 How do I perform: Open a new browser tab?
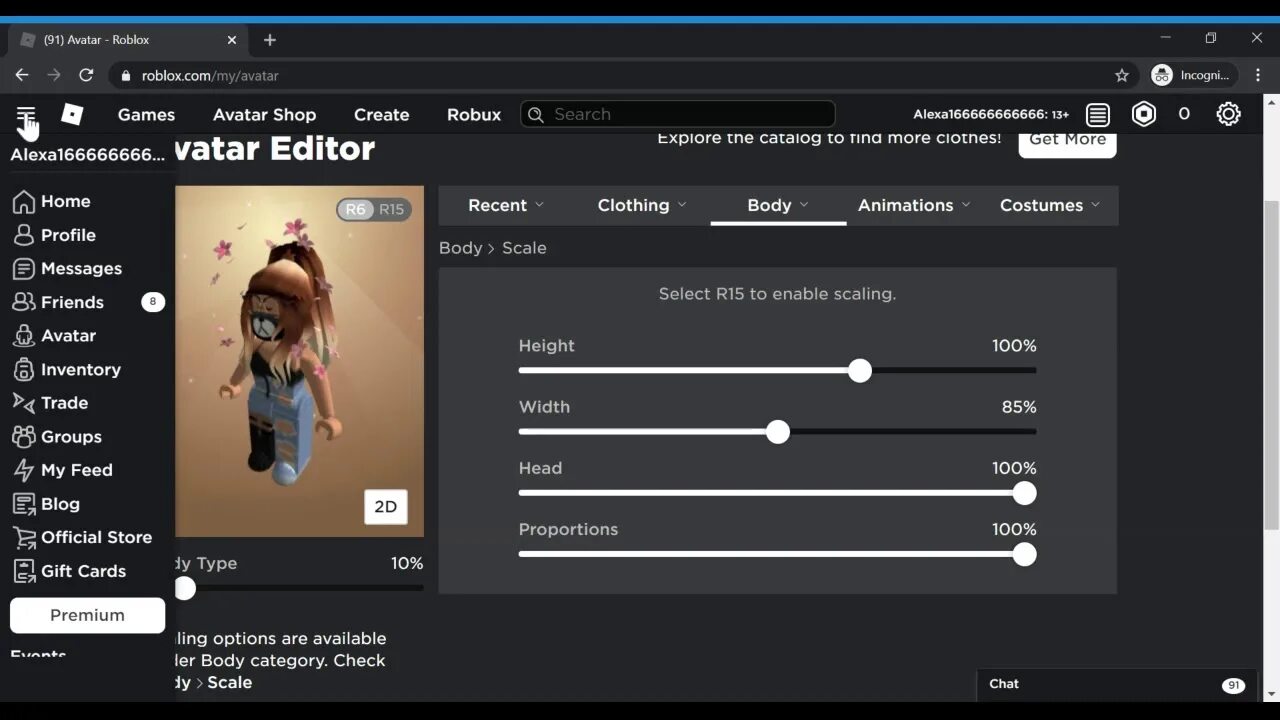[270, 40]
